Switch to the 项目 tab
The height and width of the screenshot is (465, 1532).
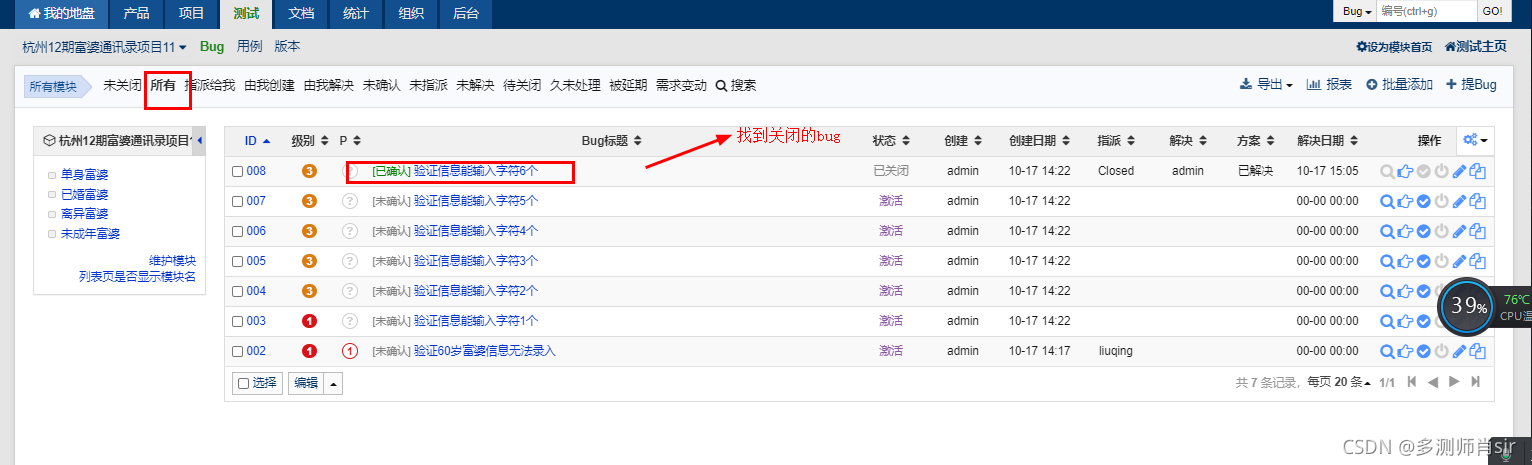pyautogui.click(x=191, y=14)
